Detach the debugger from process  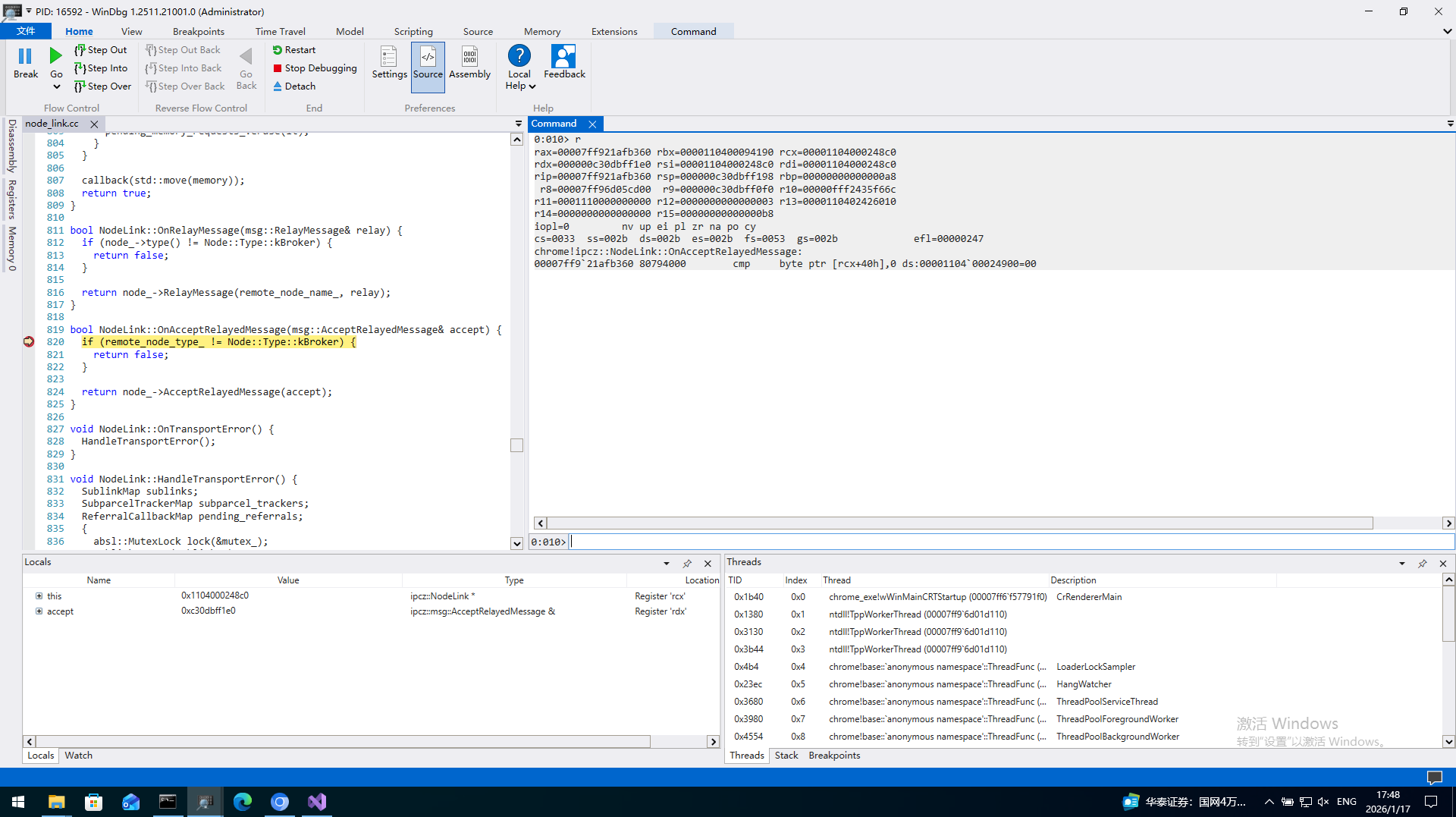pyautogui.click(x=294, y=86)
